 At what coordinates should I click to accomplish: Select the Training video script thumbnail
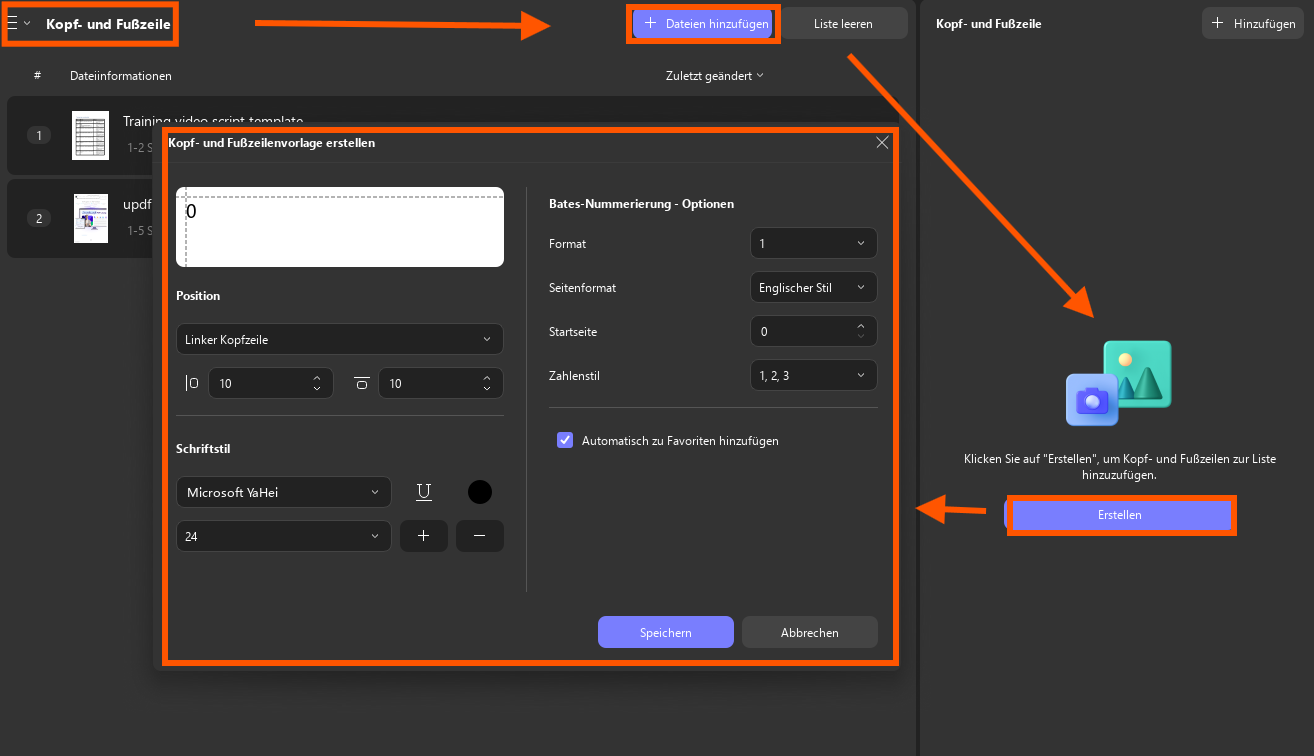[x=90, y=135]
